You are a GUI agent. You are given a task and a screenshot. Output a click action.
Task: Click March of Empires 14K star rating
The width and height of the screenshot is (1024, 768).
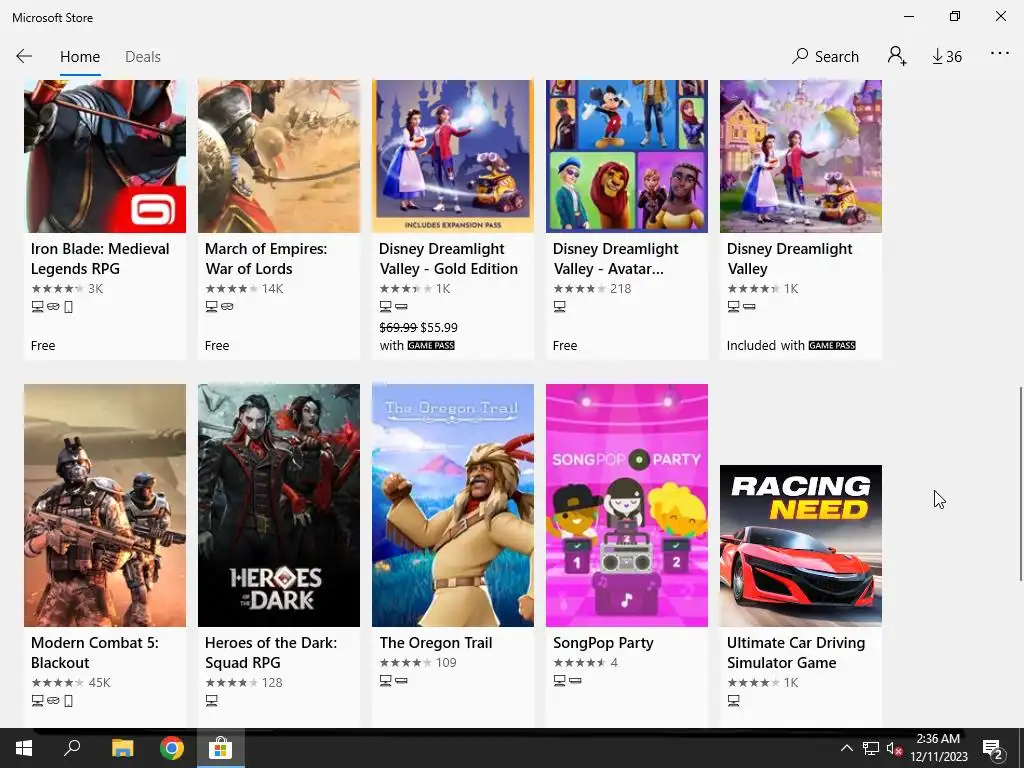tap(244, 289)
